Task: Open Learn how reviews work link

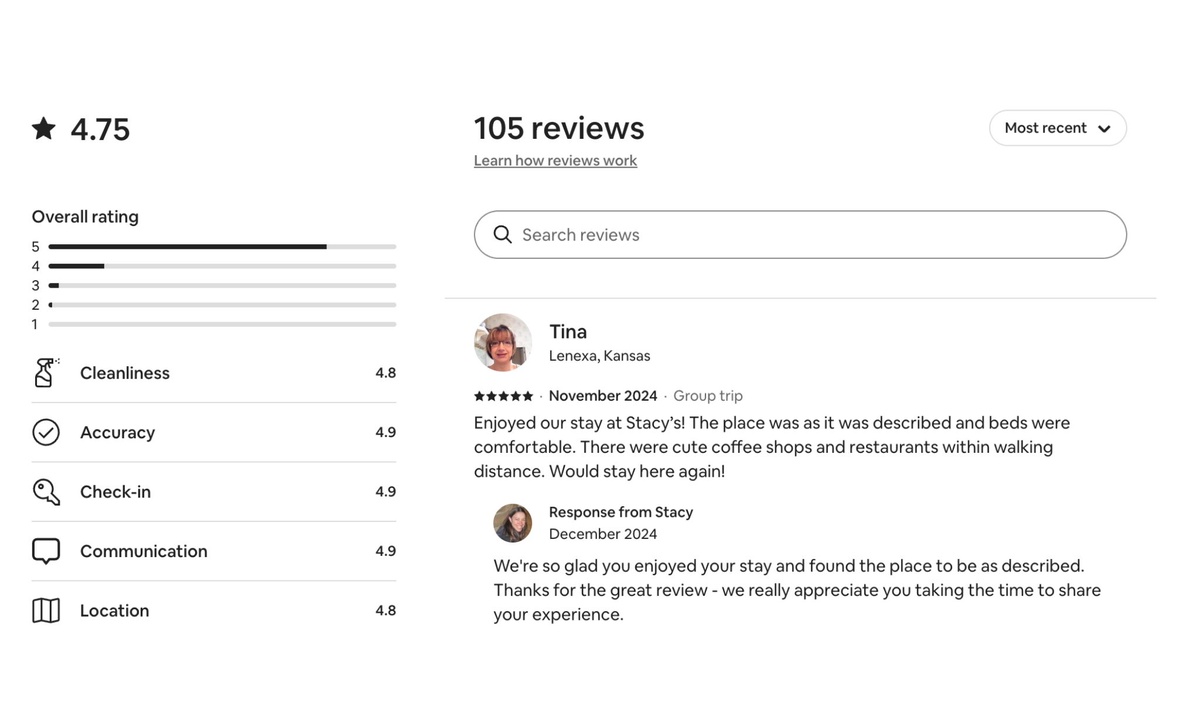Action: pos(555,161)
